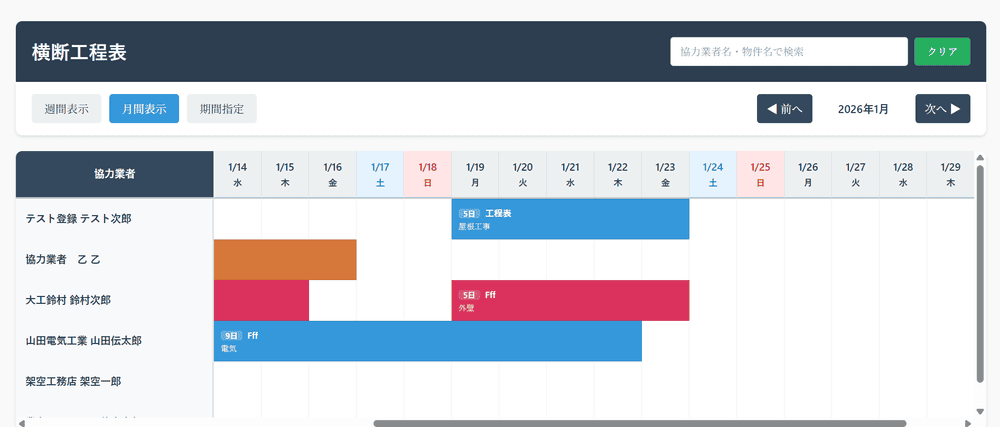Click the テスト登録 テスト次郎 row name
The height and width of the screenshot is (427, 1000).
coord(78,219)
